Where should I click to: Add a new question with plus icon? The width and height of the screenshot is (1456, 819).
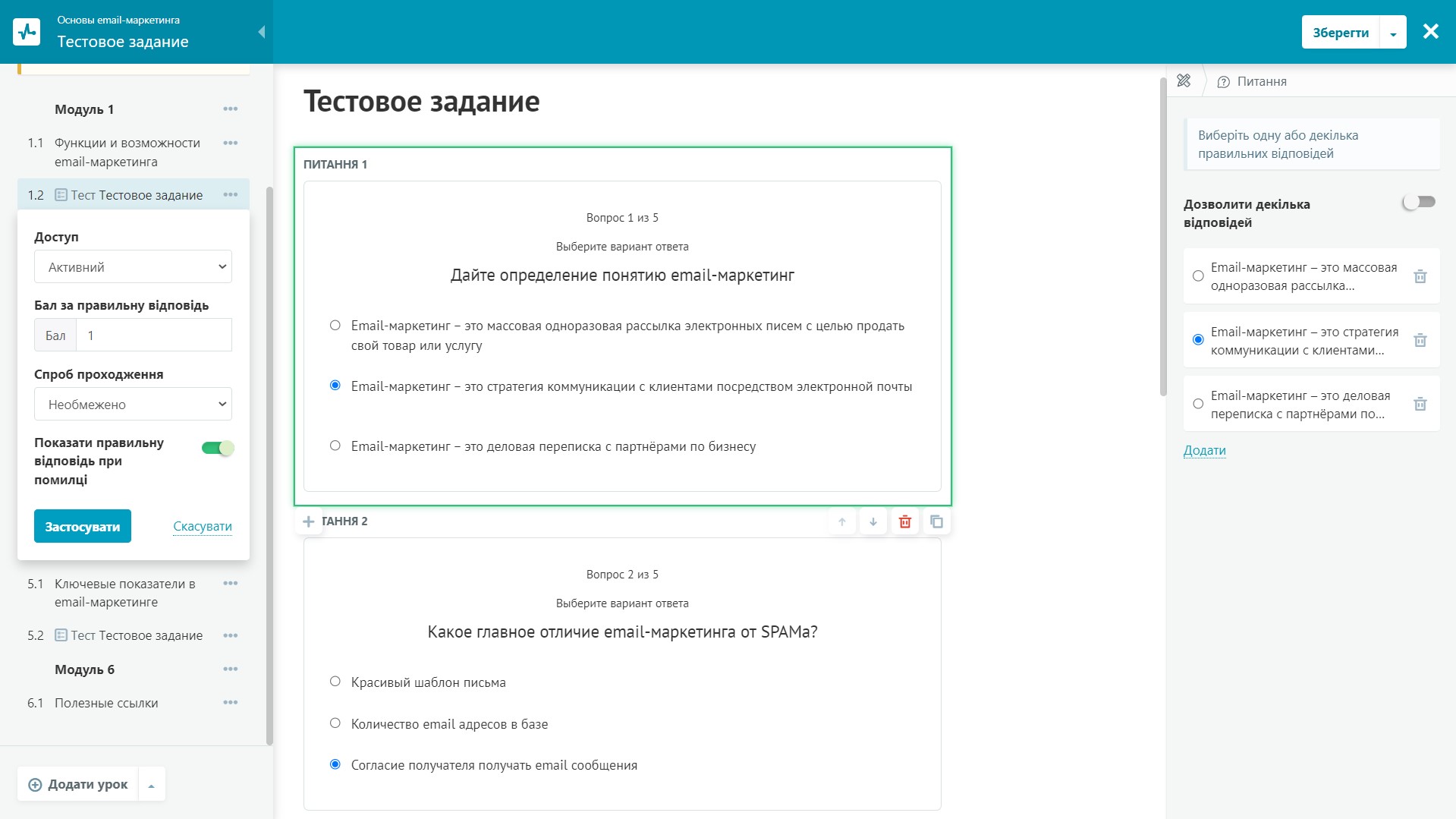[x=309, y=521]
